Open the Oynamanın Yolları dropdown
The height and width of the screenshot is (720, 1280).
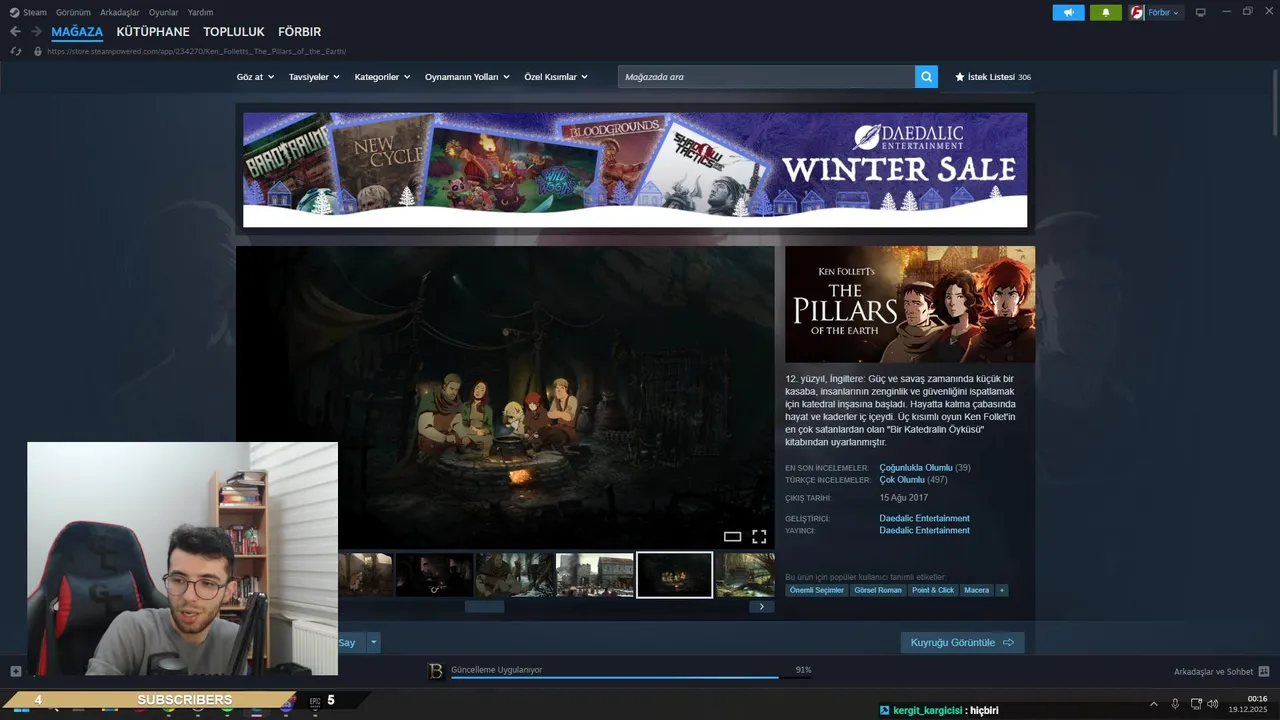[x=467, y=77]
